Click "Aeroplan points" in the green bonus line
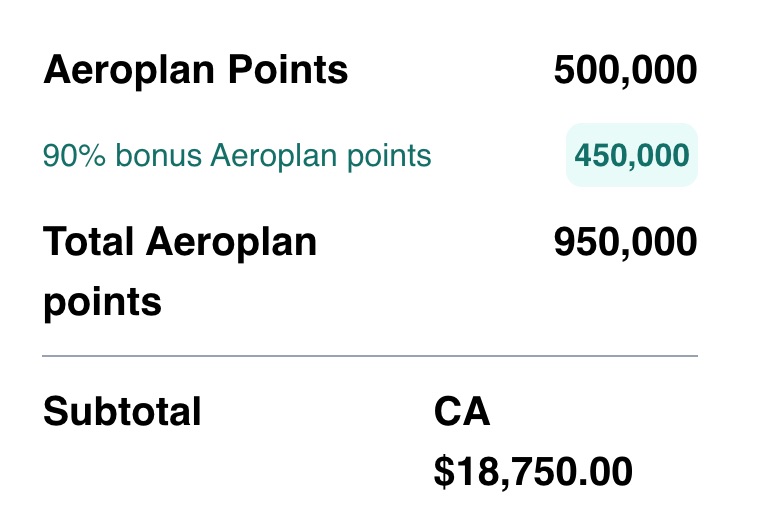 tap(321, 156)
